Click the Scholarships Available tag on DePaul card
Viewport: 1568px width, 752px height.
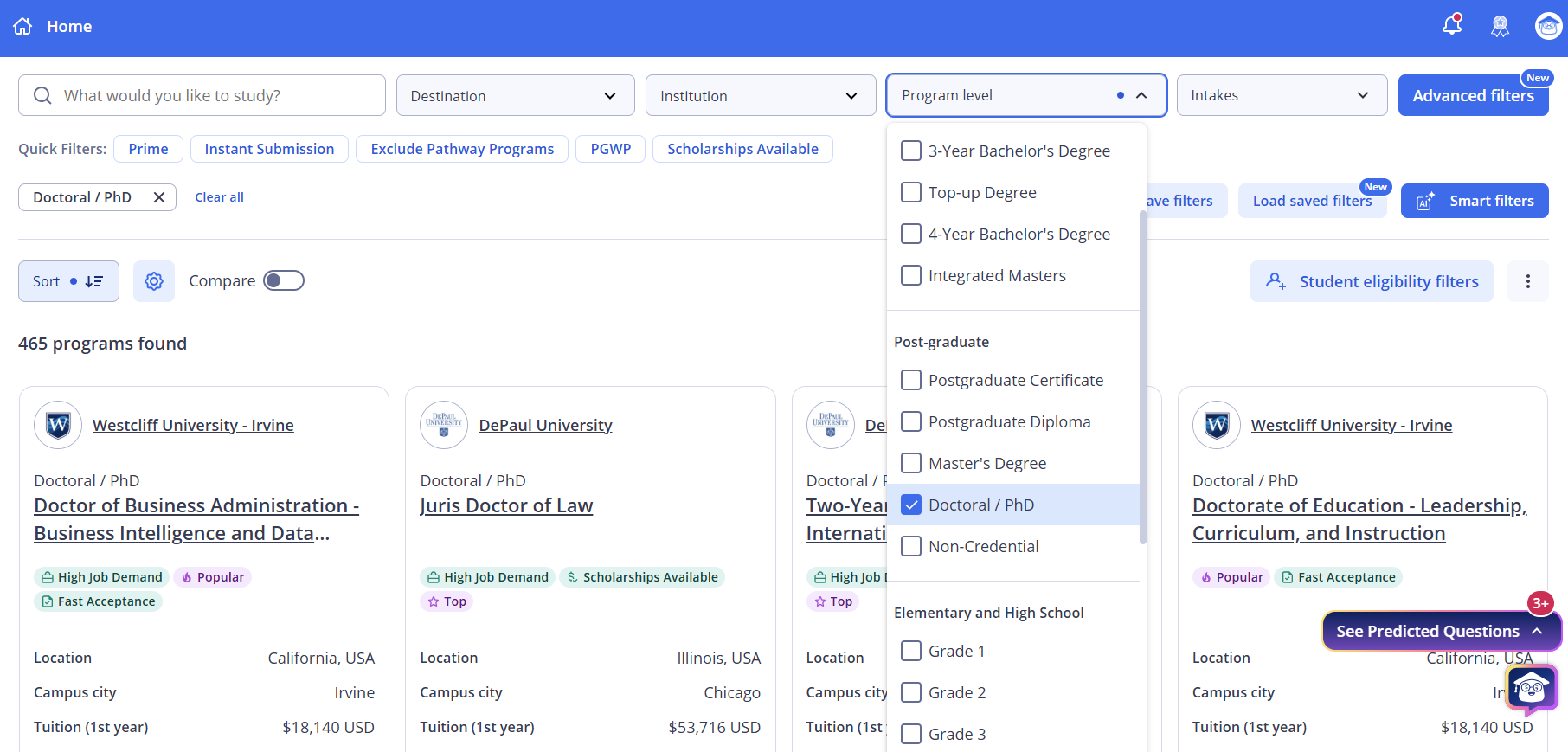pos(642,577)
